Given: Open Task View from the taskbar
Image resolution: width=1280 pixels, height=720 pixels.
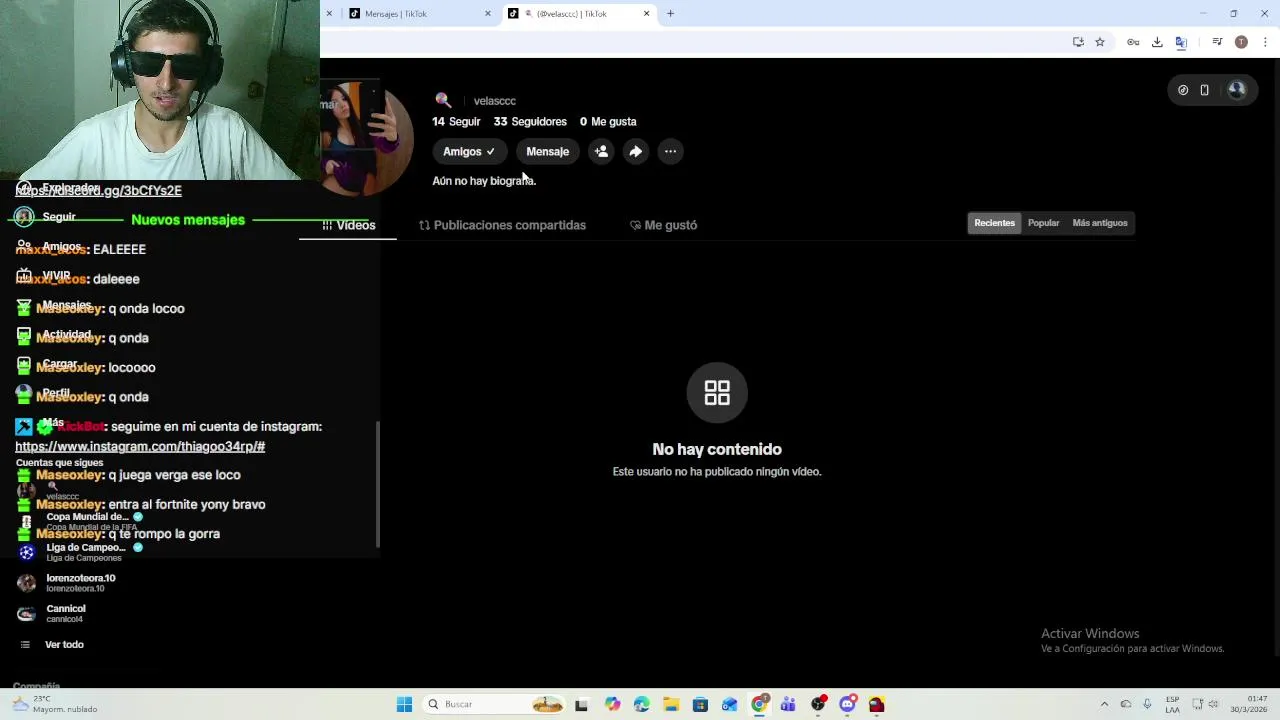Looking at the screenshot, I should point(581,704).
